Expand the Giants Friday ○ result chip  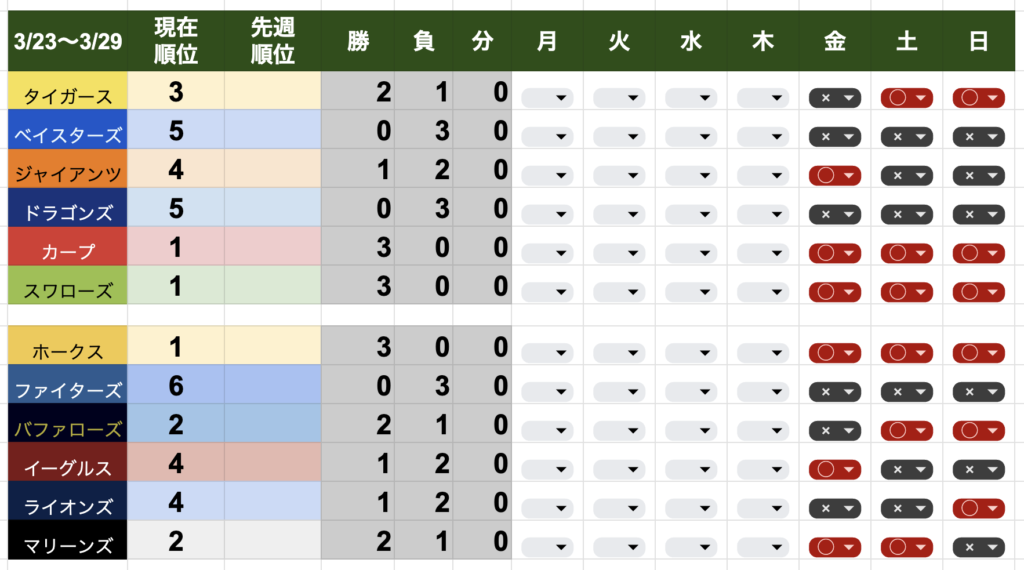tap(835, 176)
